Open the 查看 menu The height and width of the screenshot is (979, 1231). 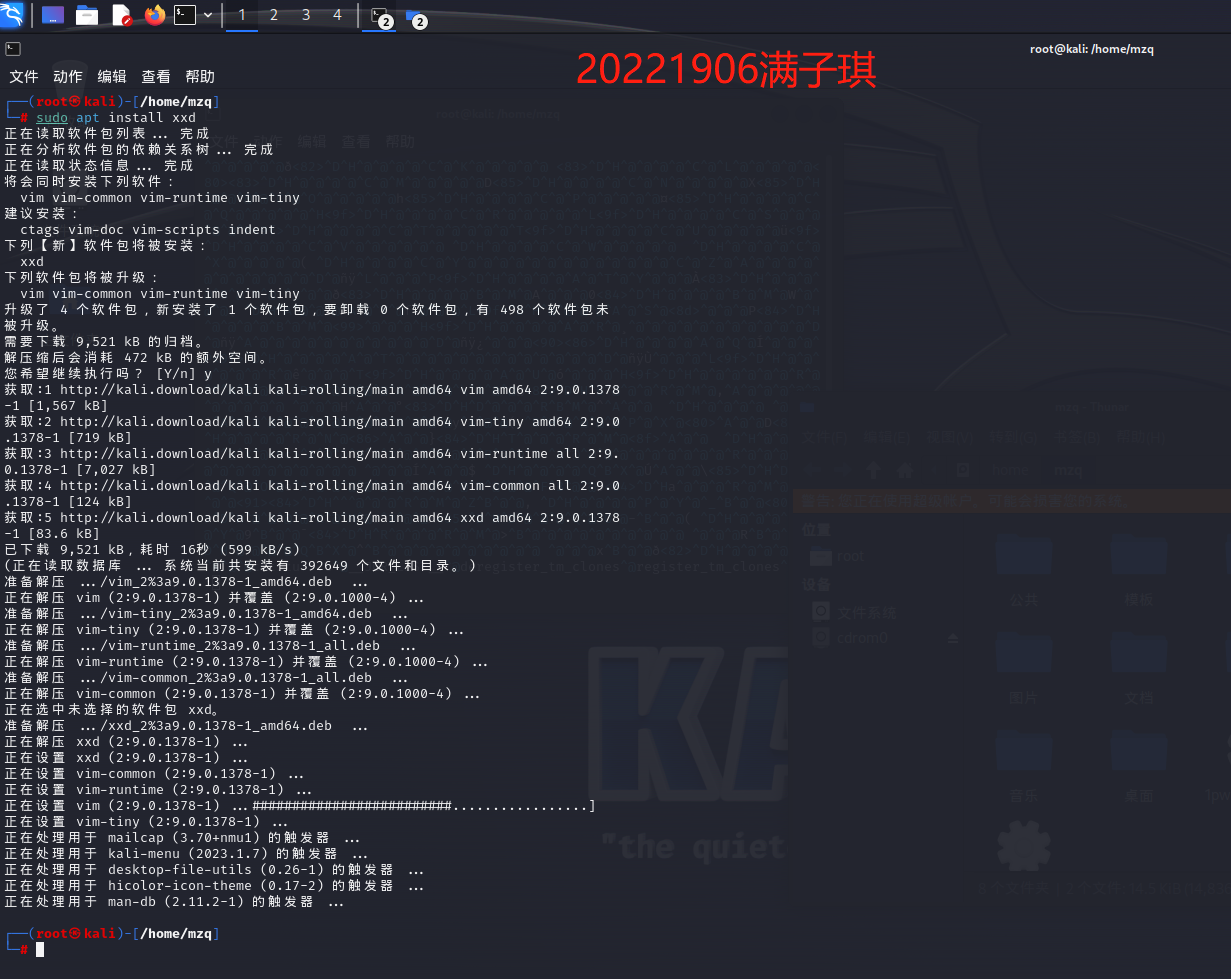point(156,76)
